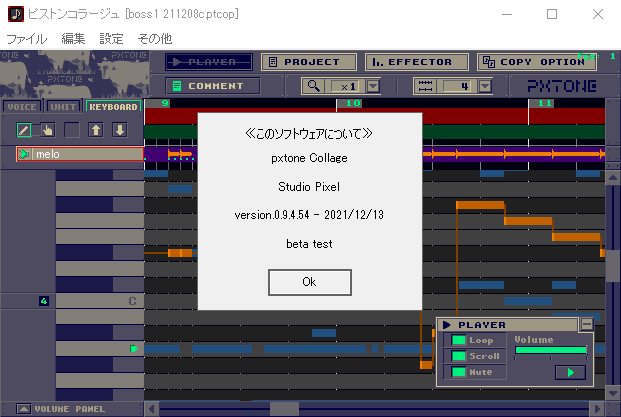621x417 pixels.
Task: Select the melo unit row
Action: tap(80, 154)
